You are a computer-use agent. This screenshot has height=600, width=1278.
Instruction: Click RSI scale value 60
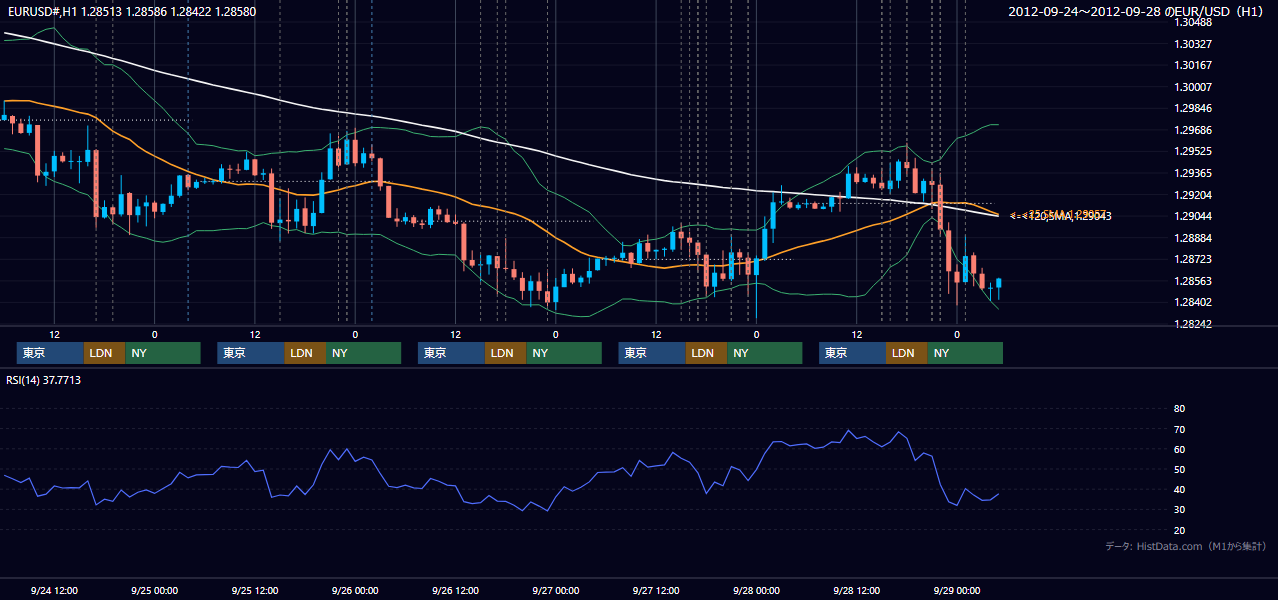(x=1179, y=449)
